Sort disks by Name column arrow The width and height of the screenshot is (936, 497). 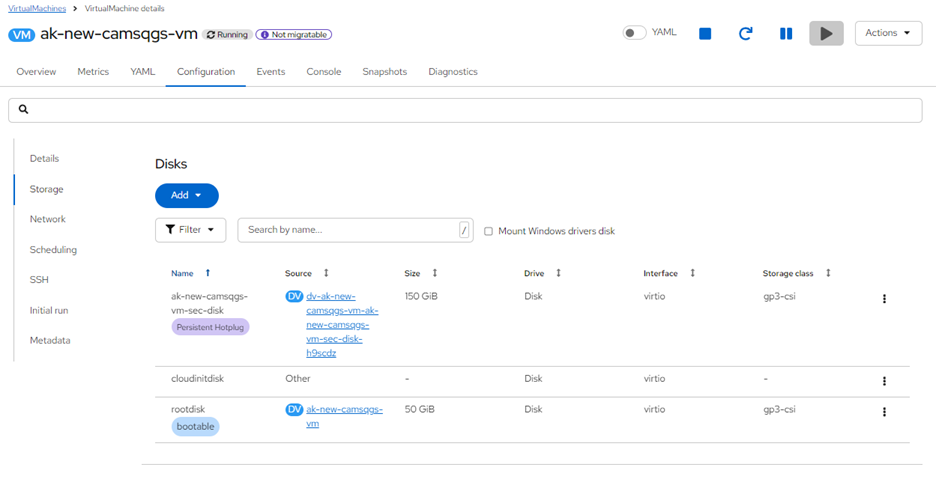point(208,273)
